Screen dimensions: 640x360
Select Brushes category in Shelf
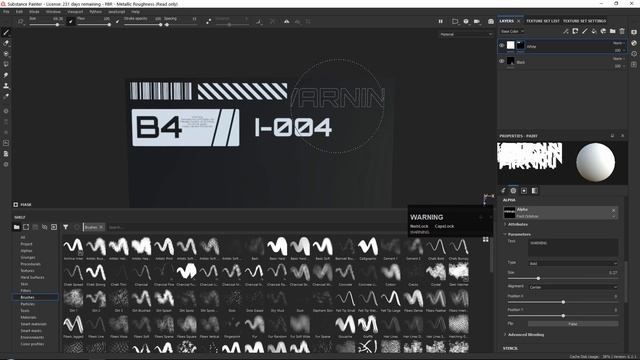[35, 297]
